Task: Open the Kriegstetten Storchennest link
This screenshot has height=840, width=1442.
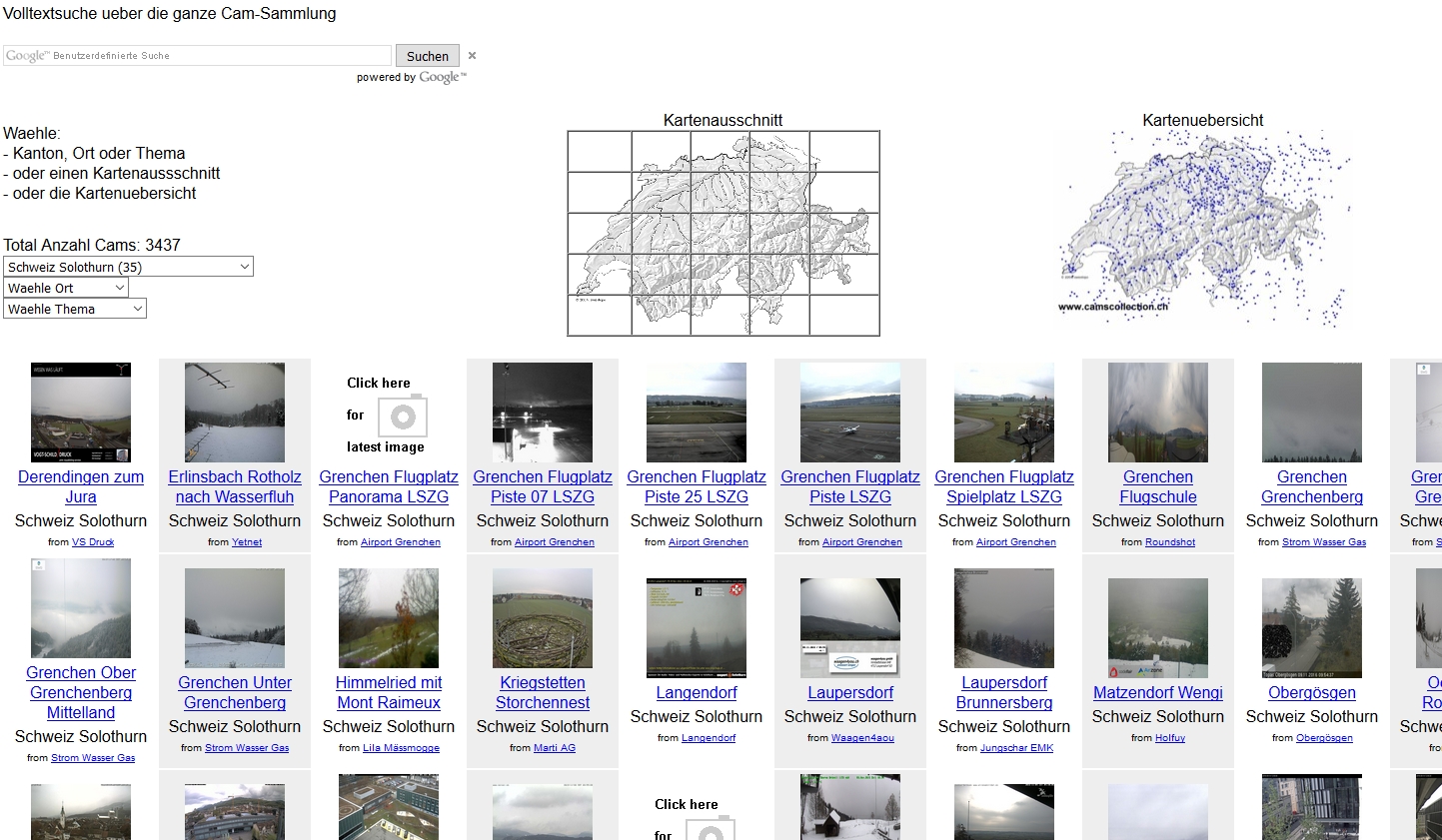Action: point(543,693)
